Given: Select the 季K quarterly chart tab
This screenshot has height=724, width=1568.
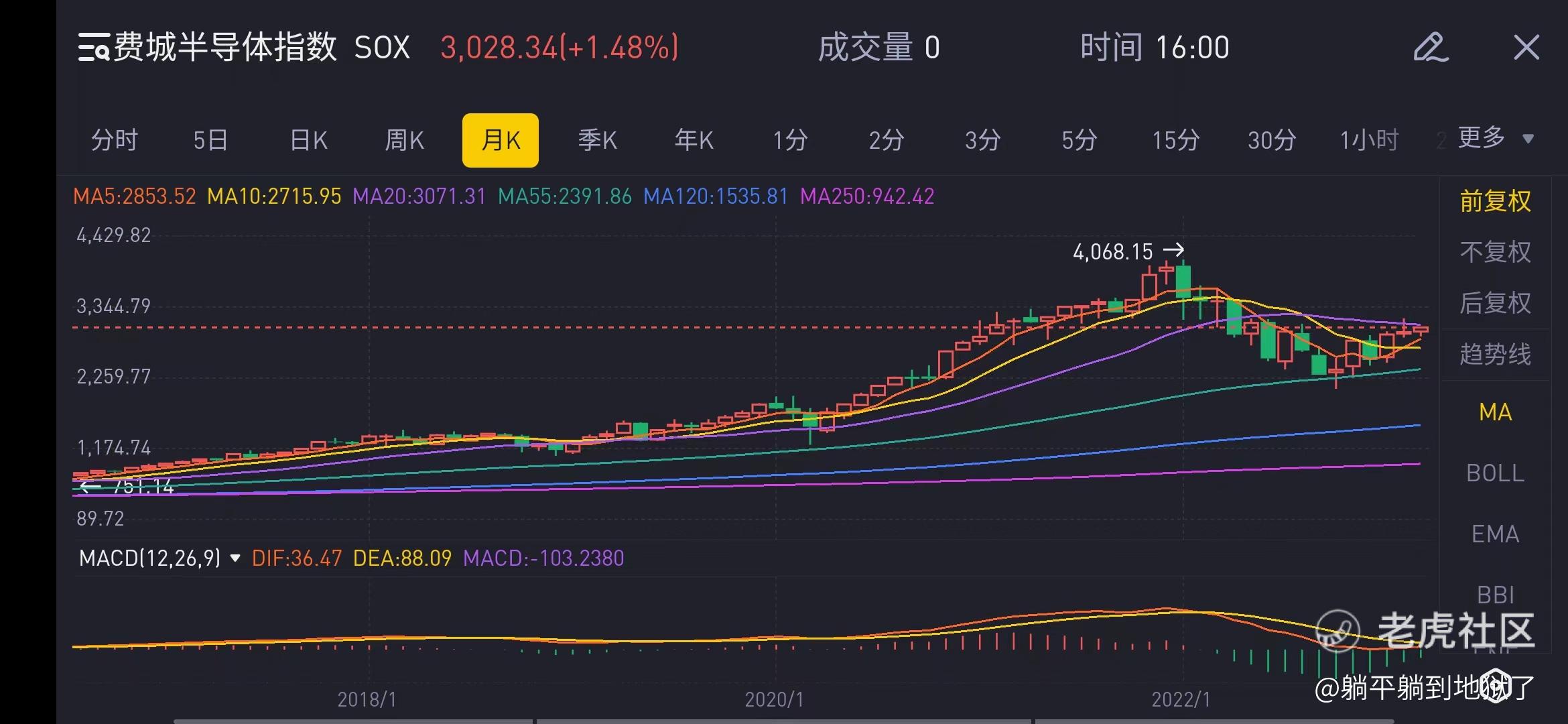Looking at the screenshot, I should (597, 141).
